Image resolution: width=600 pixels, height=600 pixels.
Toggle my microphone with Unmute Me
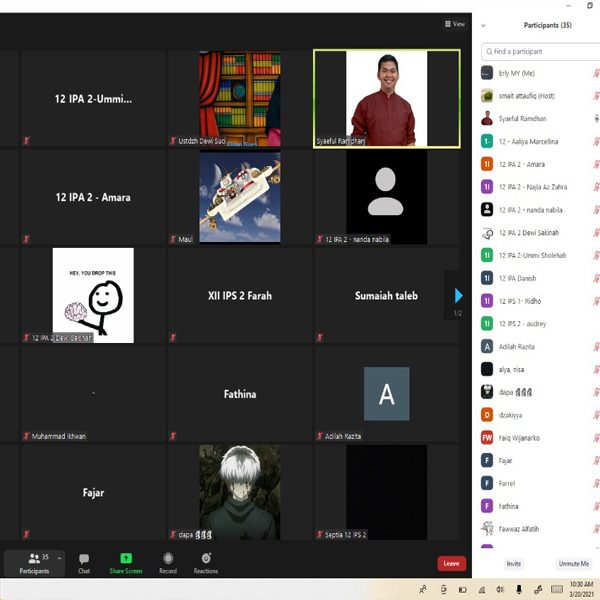point(573,564)
